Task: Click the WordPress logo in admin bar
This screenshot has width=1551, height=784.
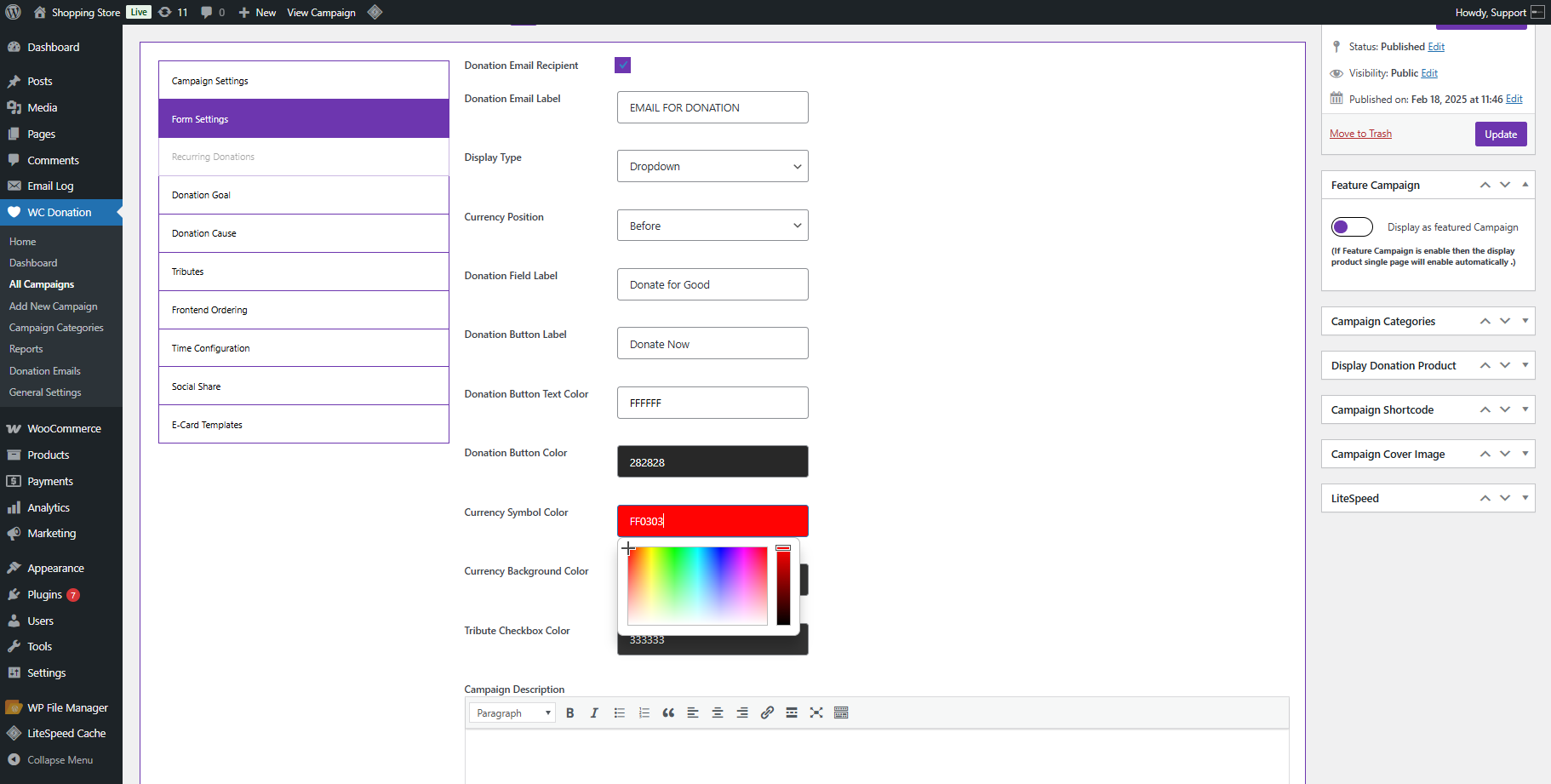Action: pyautogui.click(x=14, y=12)
